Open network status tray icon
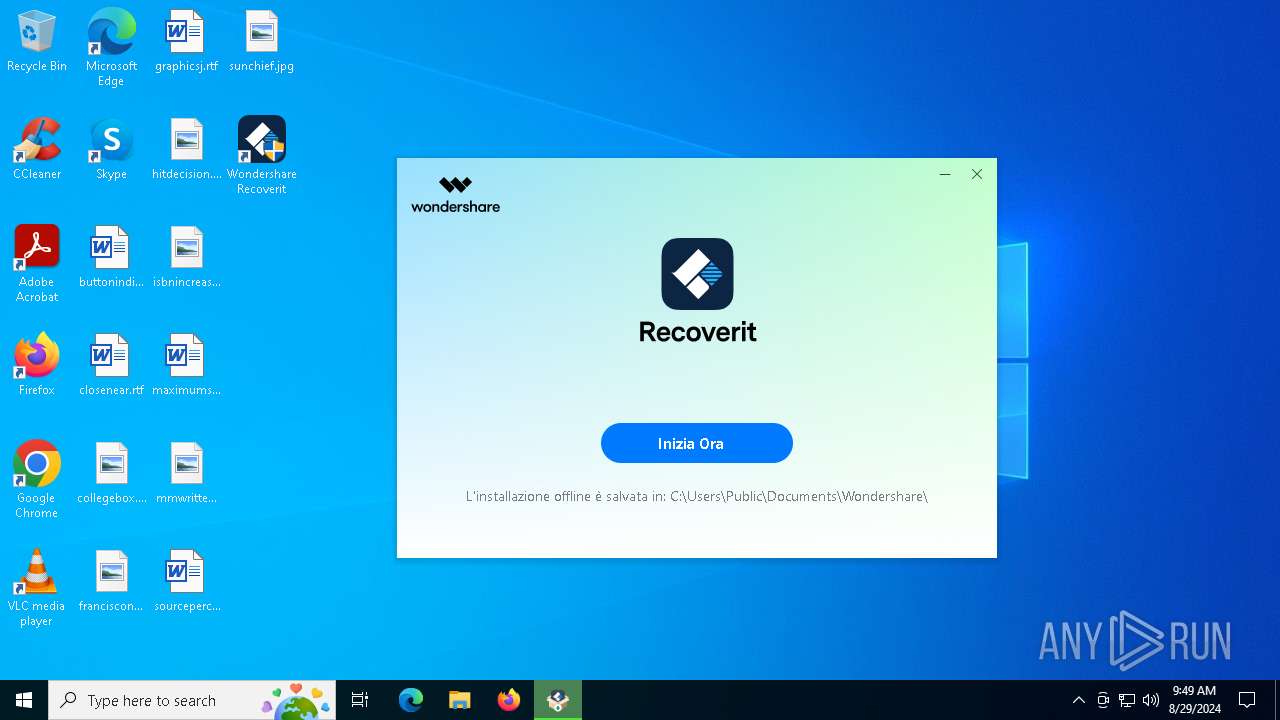 tap(1127, 700)
